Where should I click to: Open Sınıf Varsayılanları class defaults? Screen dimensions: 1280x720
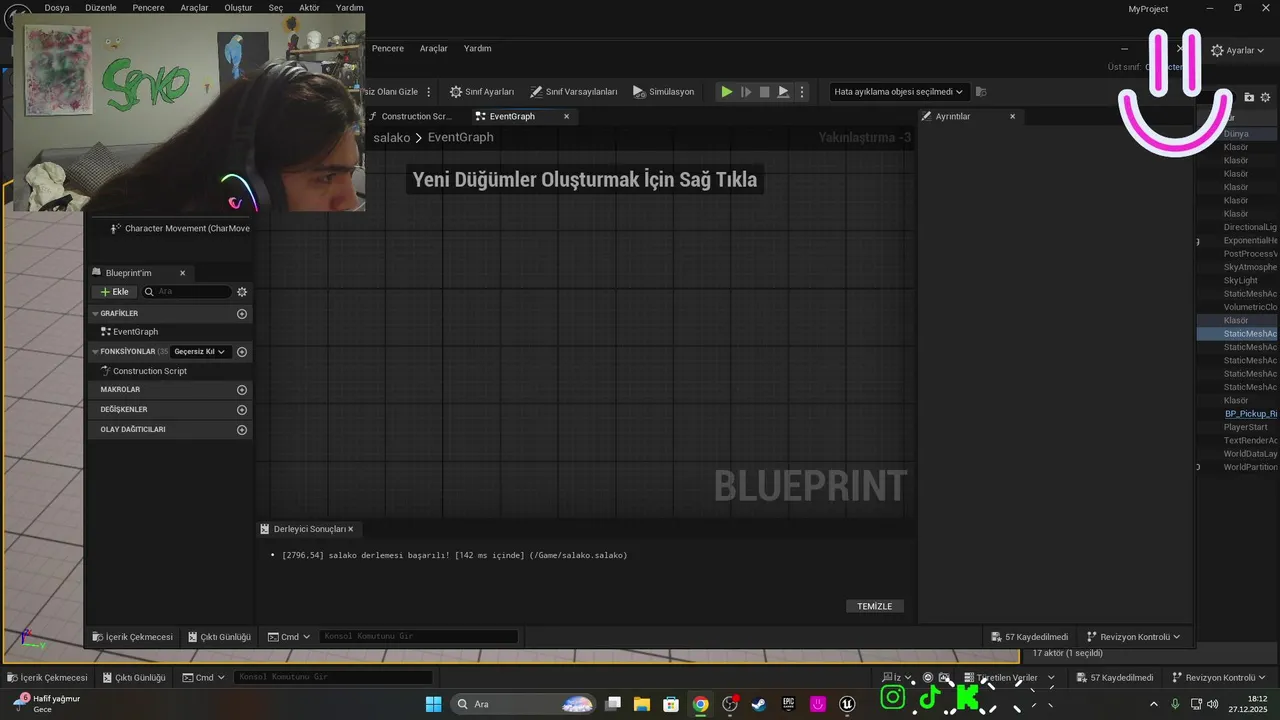tap(574, 91)
